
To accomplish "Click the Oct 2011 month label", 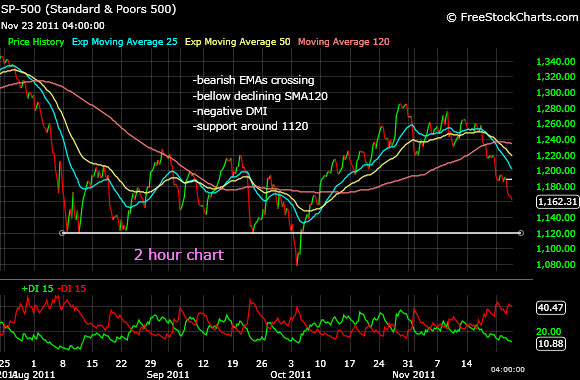I will pyautogui.click(x=291, y=375).
